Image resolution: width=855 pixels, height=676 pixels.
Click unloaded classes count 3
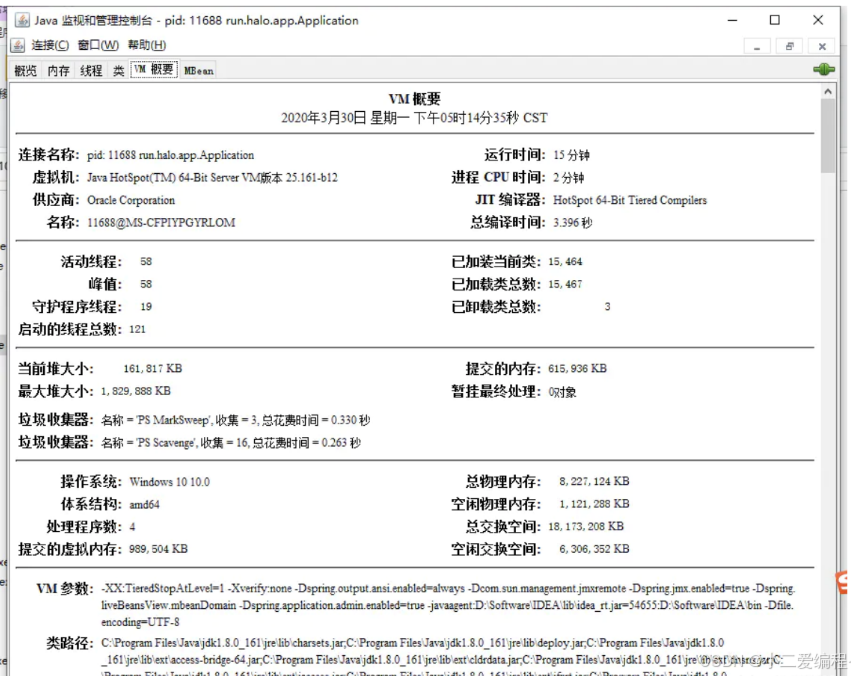coord(607,306)
